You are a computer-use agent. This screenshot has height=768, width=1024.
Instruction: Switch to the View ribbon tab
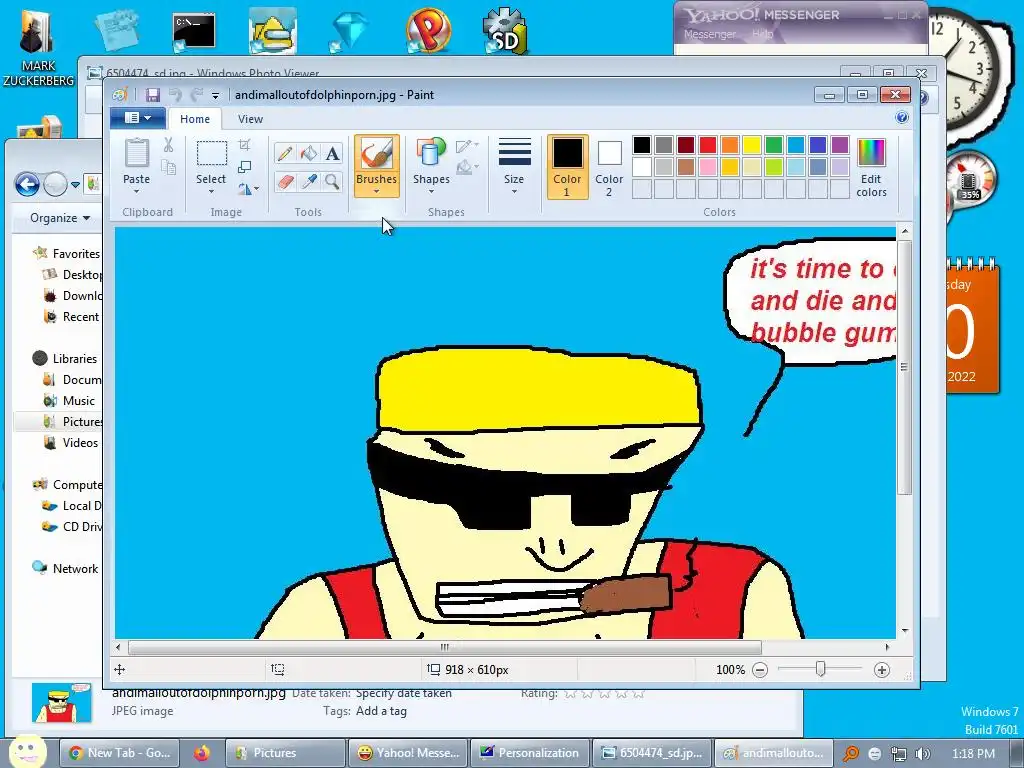tap(250, 119)
